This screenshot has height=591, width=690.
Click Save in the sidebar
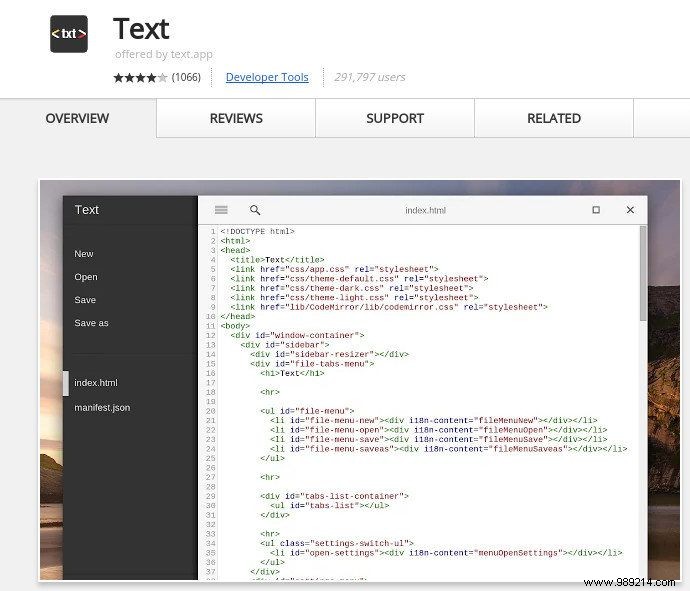tap(85, 300)
